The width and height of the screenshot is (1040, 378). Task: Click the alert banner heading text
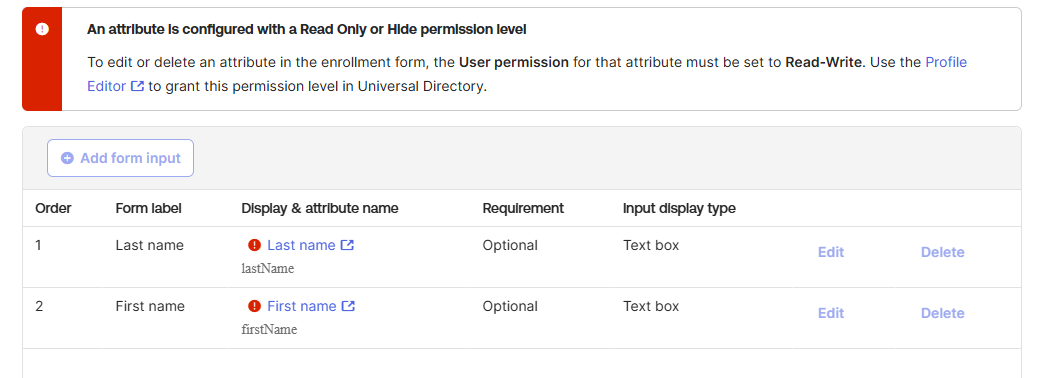tap(306, 29)
